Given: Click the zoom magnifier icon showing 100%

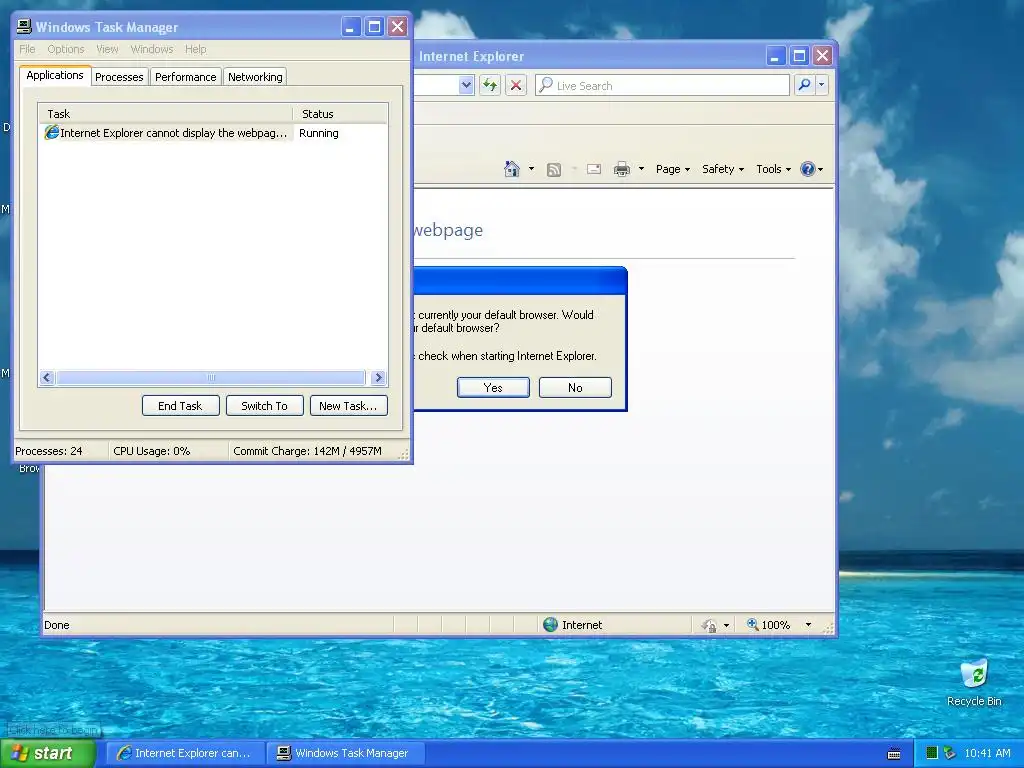Looking at the screenshot, I should [753, 624].
